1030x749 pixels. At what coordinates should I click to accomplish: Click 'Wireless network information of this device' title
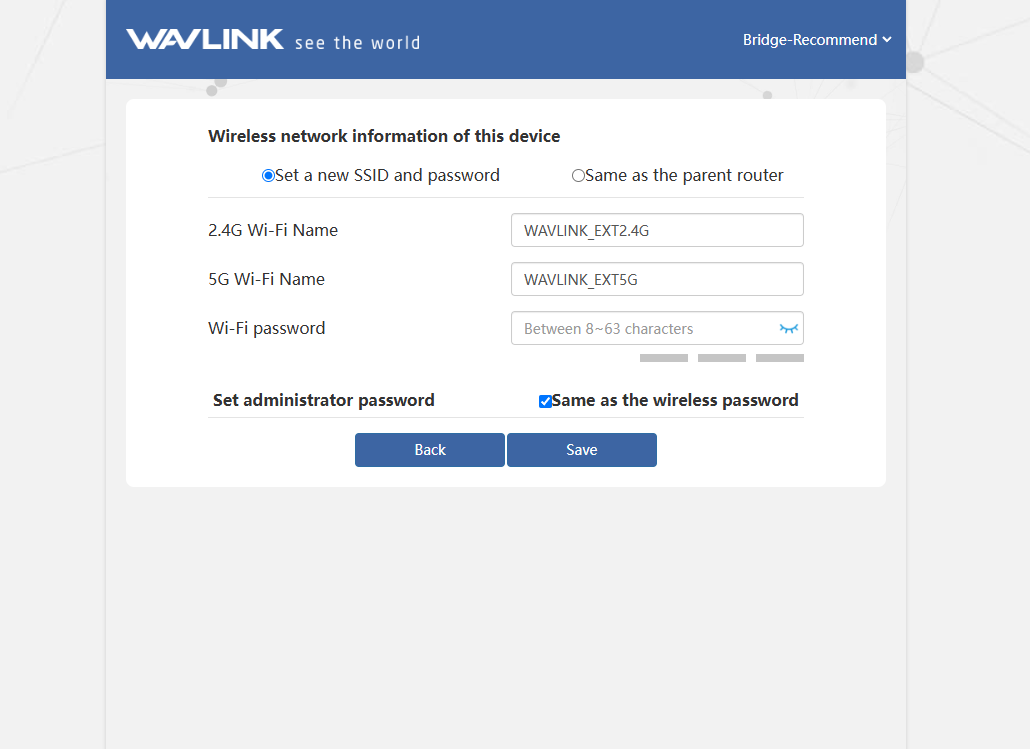(384, 136)
